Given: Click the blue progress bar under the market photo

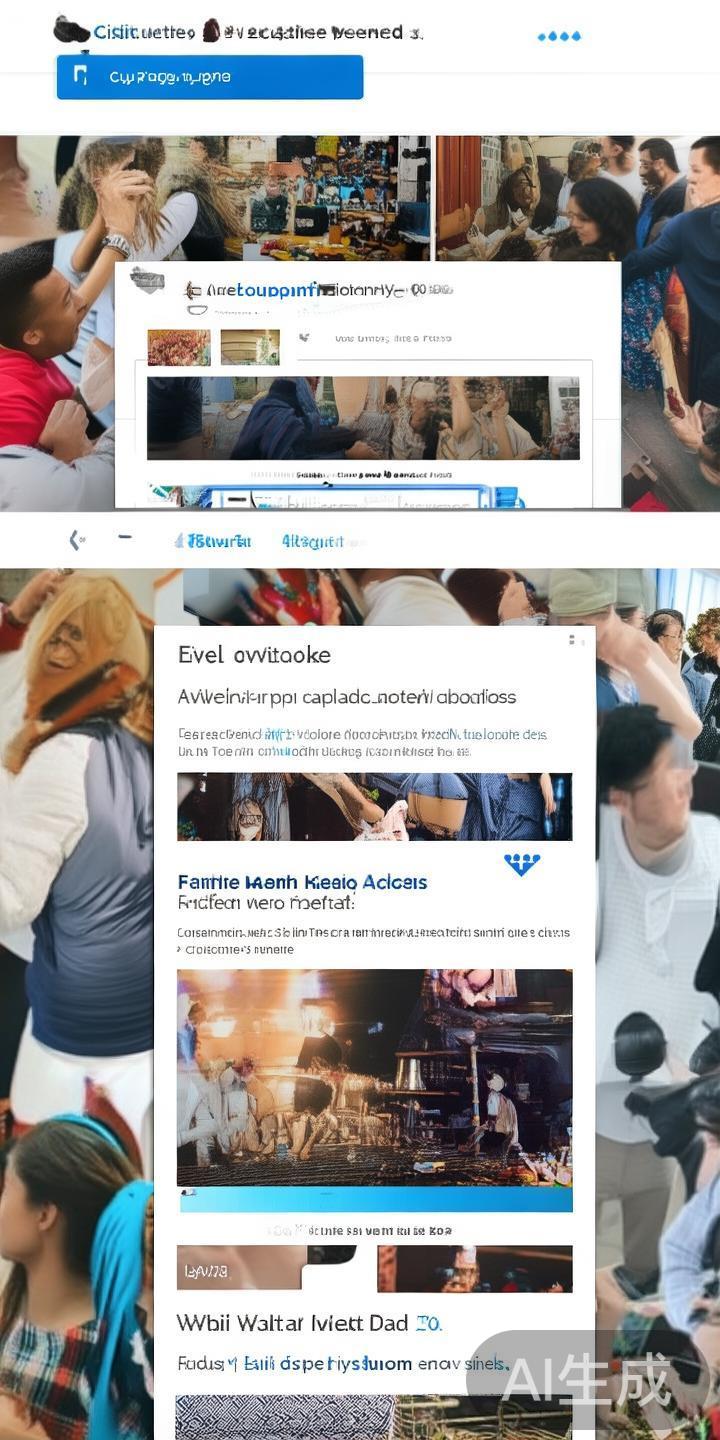Looking at the screenshot, I should point(375,1199).
